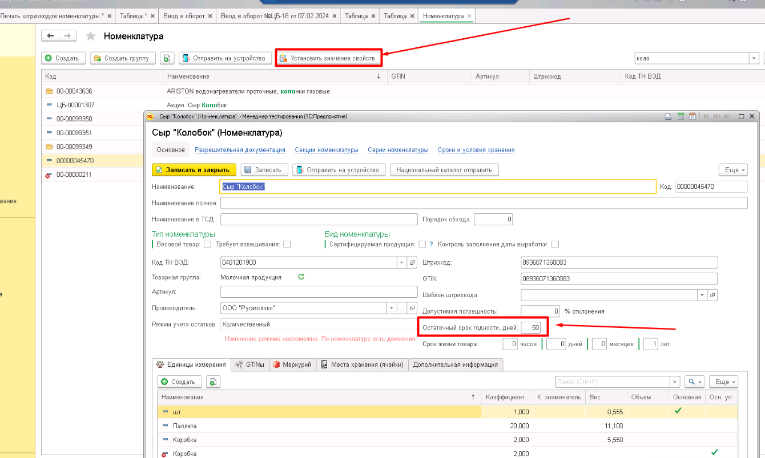Click open-item icon beside Код ТН ВЭД
The width and height of the screenshot is (765, 458).
412,262
